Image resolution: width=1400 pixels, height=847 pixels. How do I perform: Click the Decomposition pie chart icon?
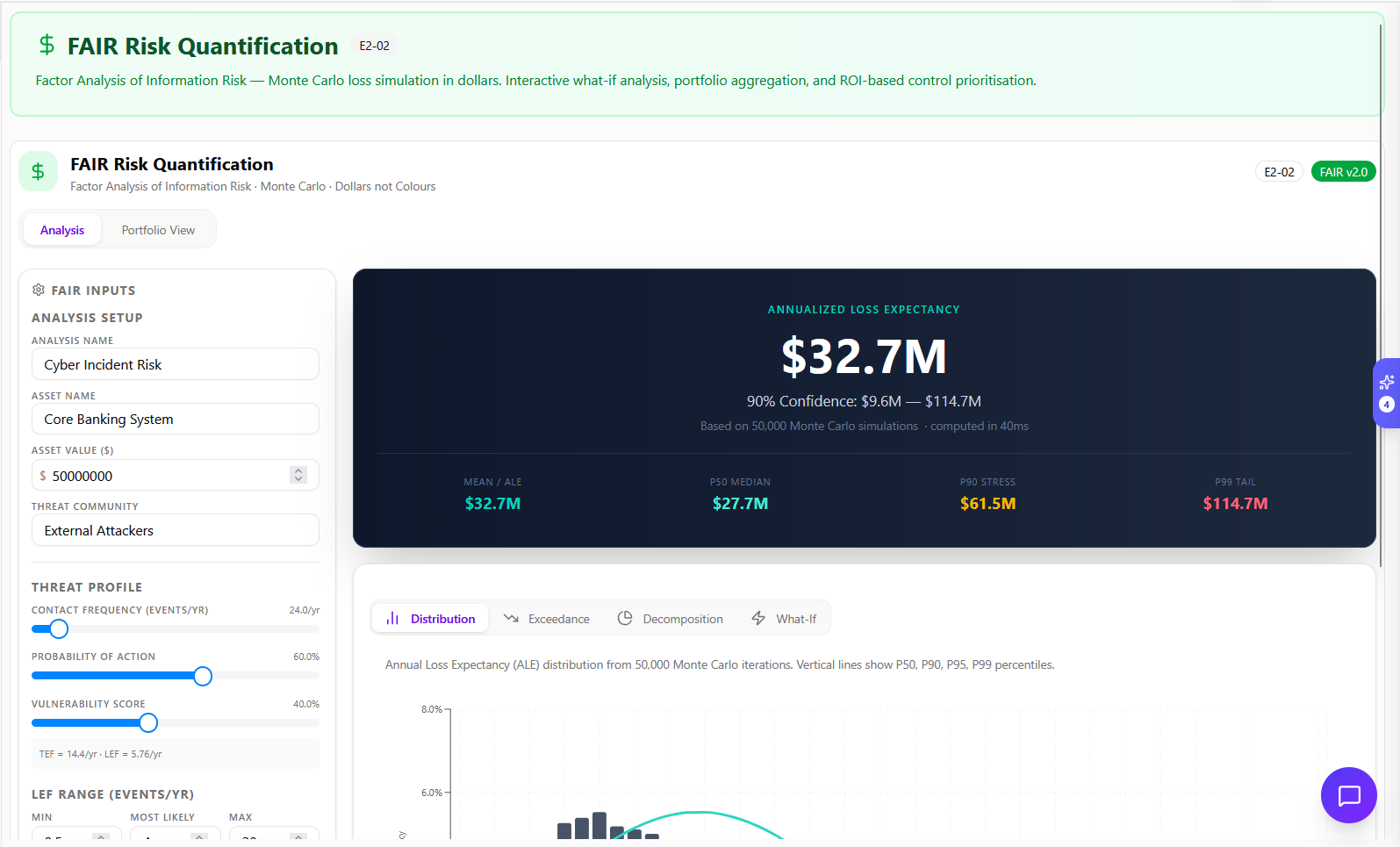(625, 619)
